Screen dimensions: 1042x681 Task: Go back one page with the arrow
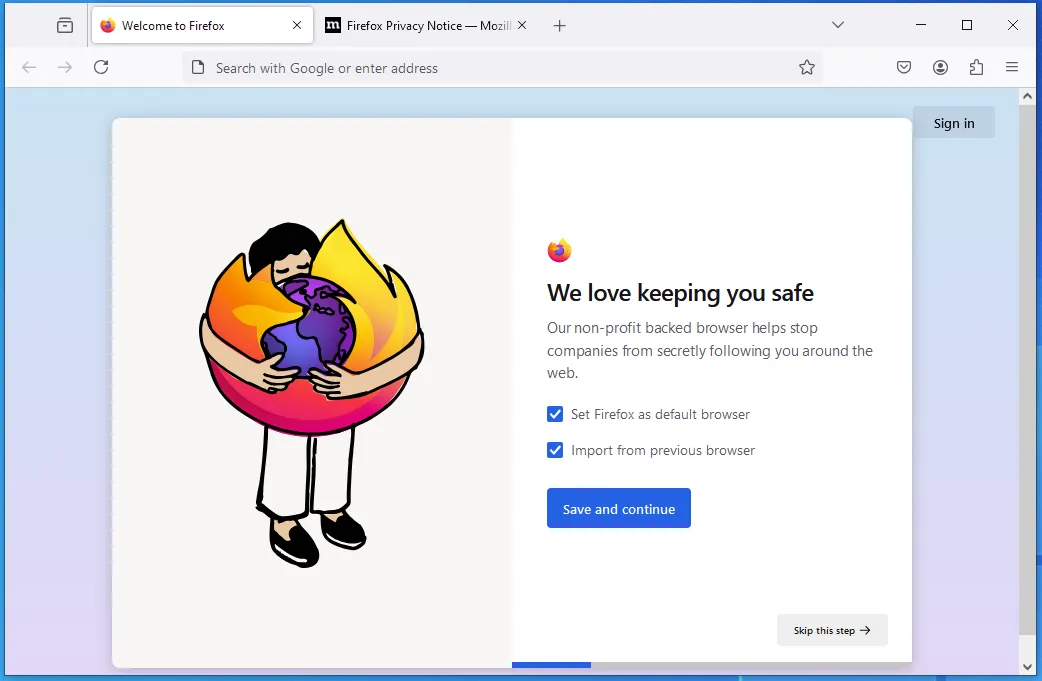(29, 67)
